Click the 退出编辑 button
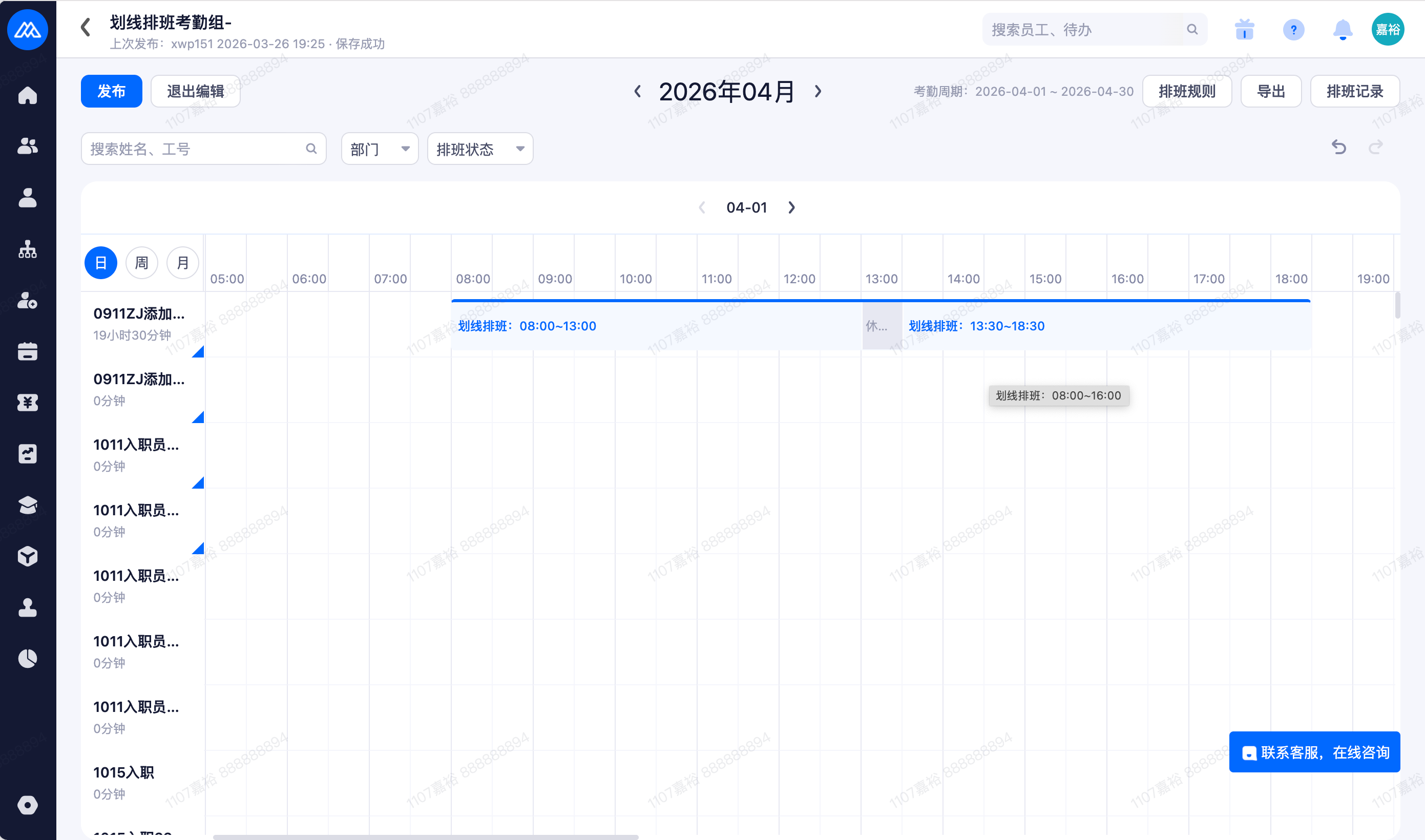Screen dimensions: 1425x840 [x=195, y=91]
